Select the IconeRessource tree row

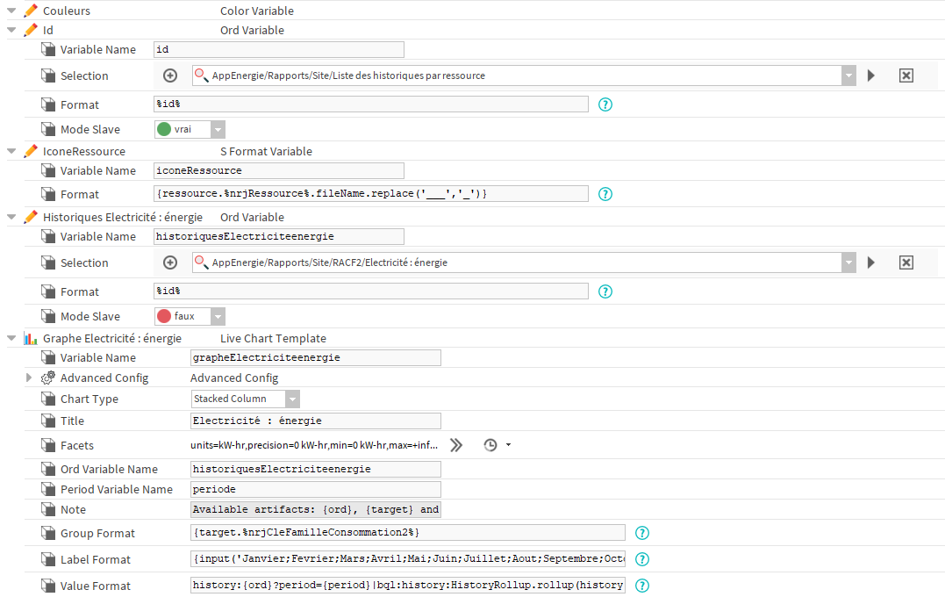pyautogui.click(x=84, y=151)
